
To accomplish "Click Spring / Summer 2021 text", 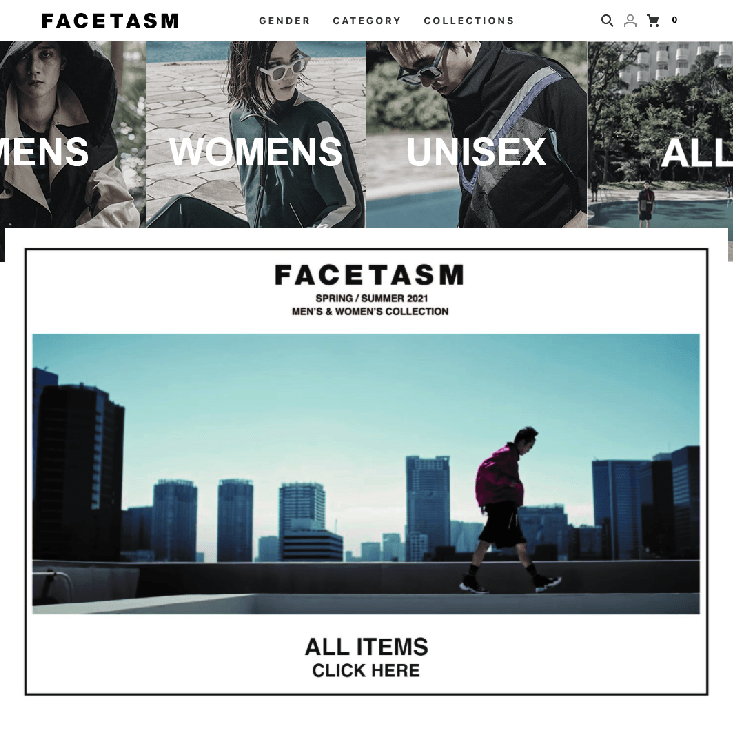I will click(x=372, y=298).
